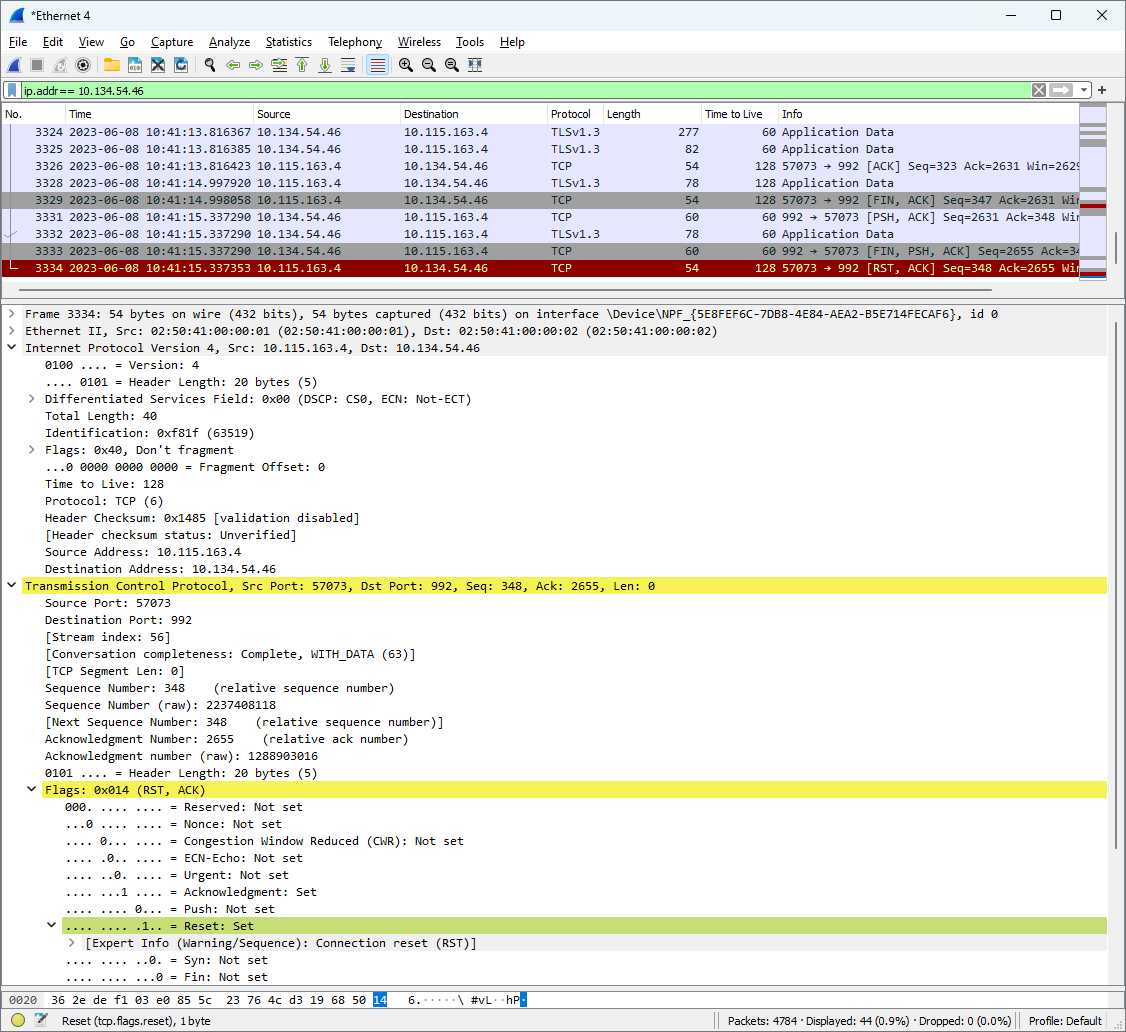This screenshot has width=1126, height=1032.
Task: Open a capture file with the folder icon
Action: pos(111,65)
